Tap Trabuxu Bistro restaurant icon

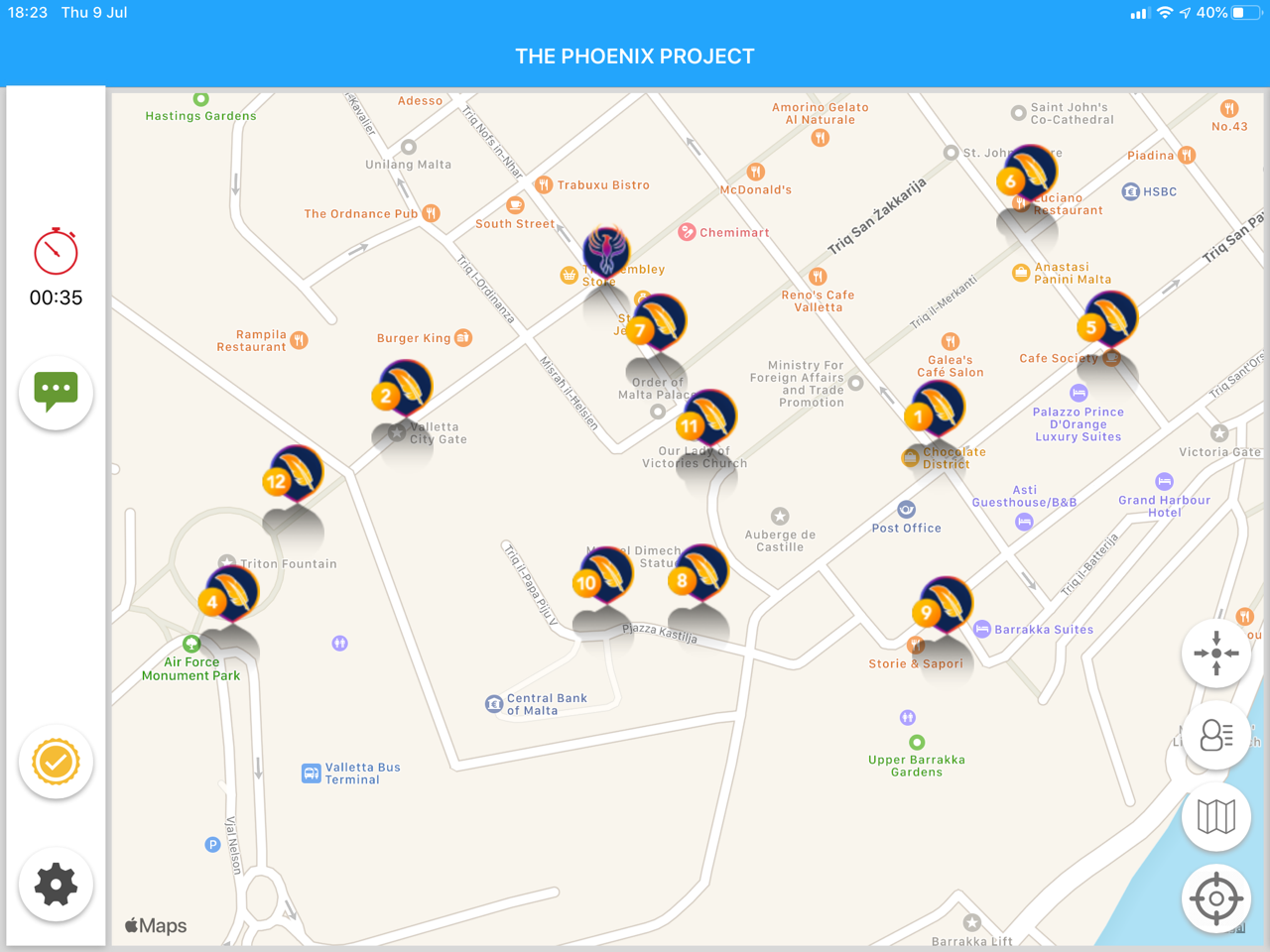(x=544, y=184)
